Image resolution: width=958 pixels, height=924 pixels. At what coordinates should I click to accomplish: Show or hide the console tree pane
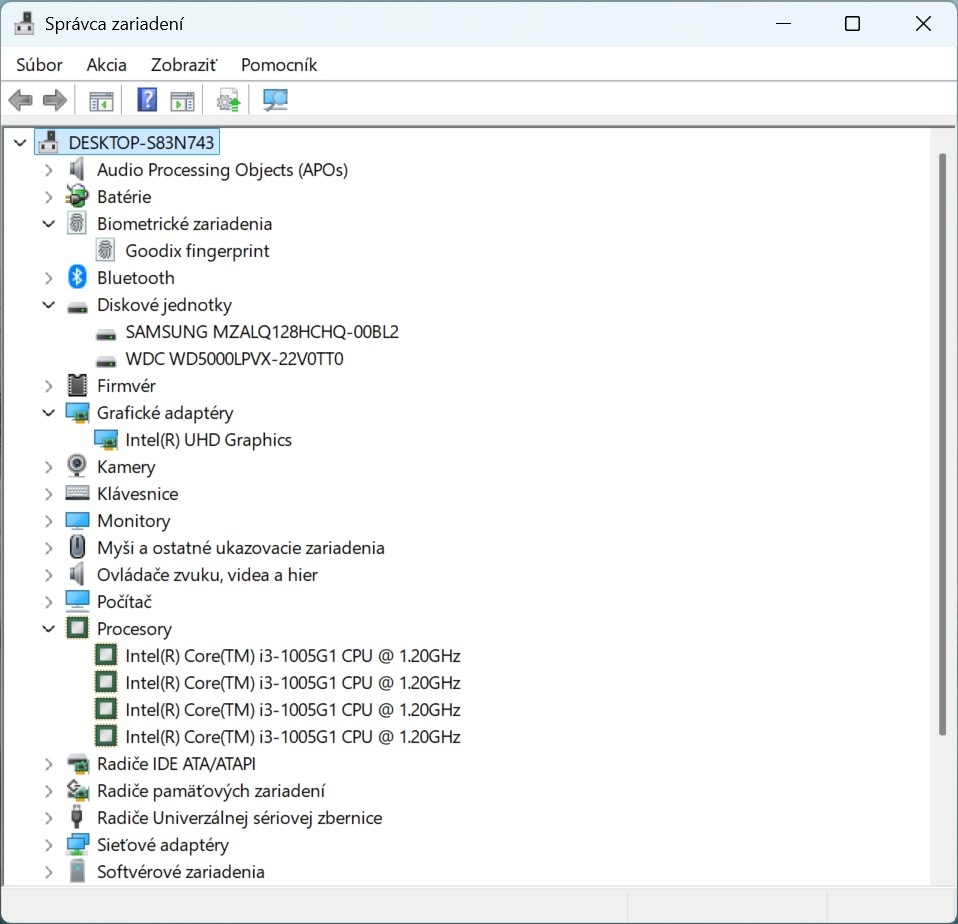(101, 101)
